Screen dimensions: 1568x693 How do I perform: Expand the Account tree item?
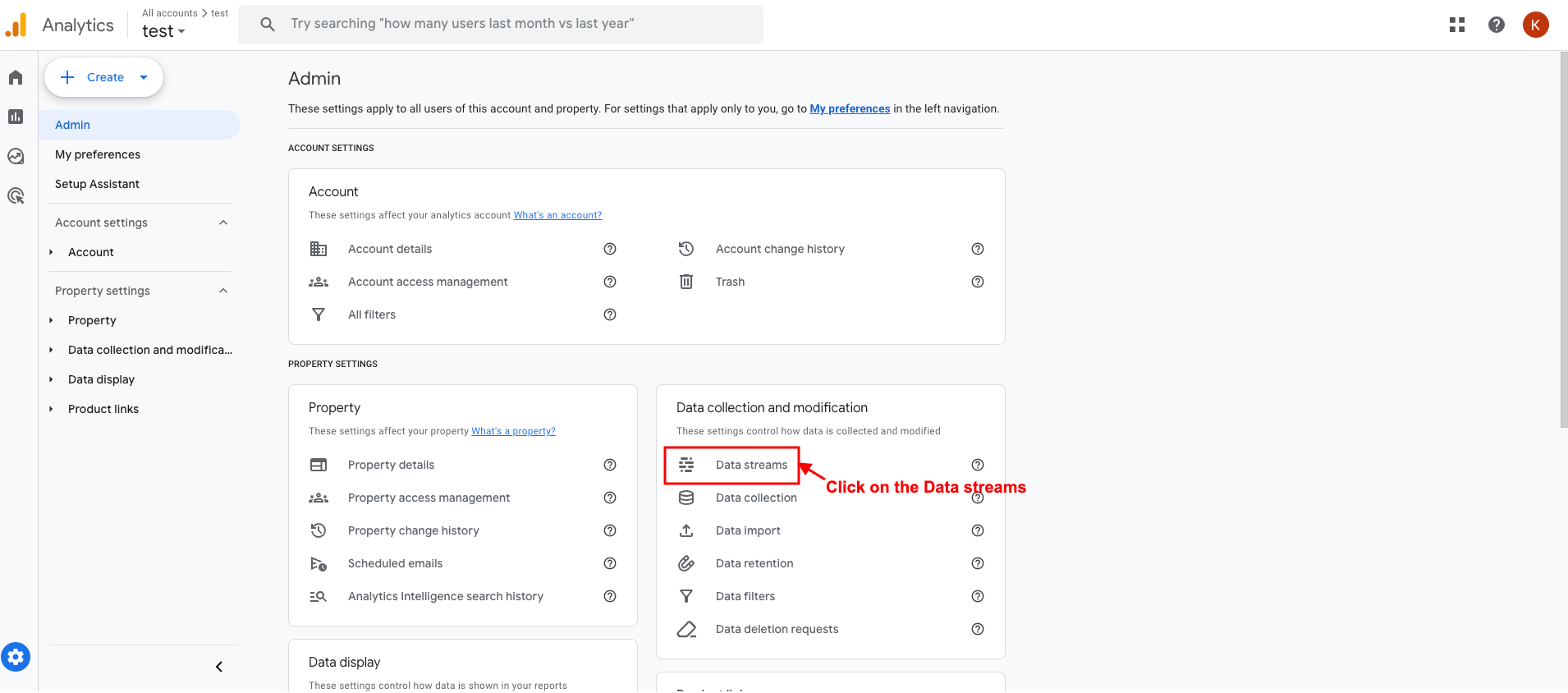[51, 252]
